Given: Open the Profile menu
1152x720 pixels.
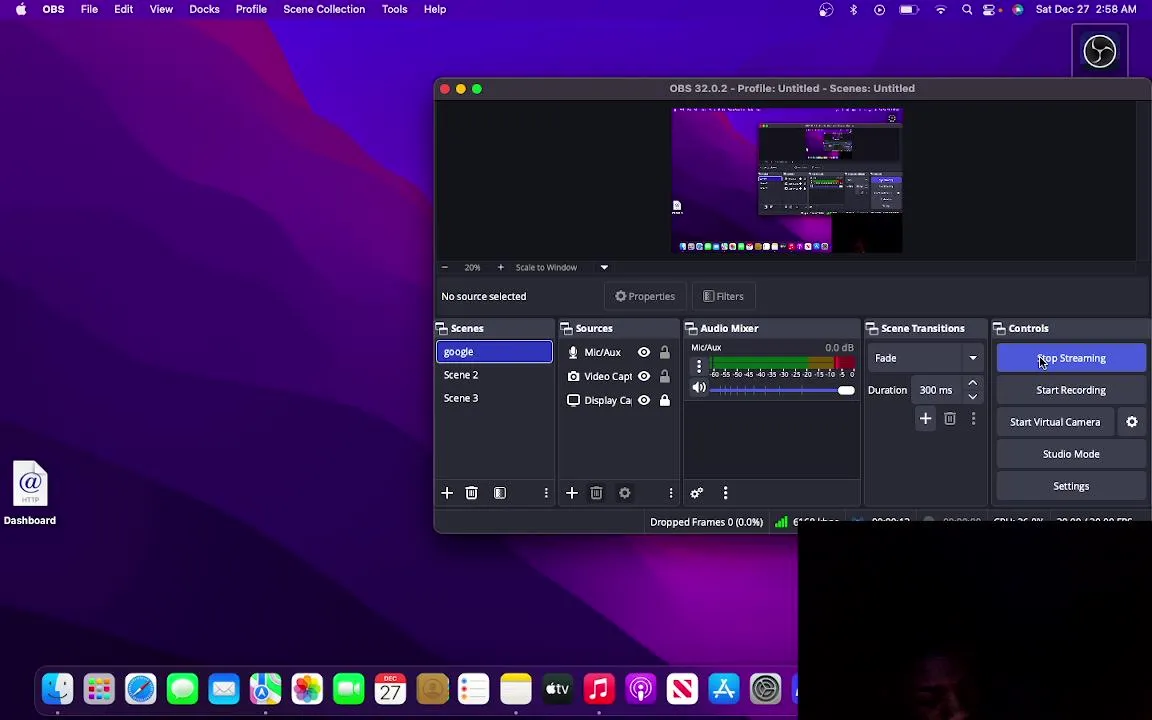Looking at the screenshot, I should [251, 10].
